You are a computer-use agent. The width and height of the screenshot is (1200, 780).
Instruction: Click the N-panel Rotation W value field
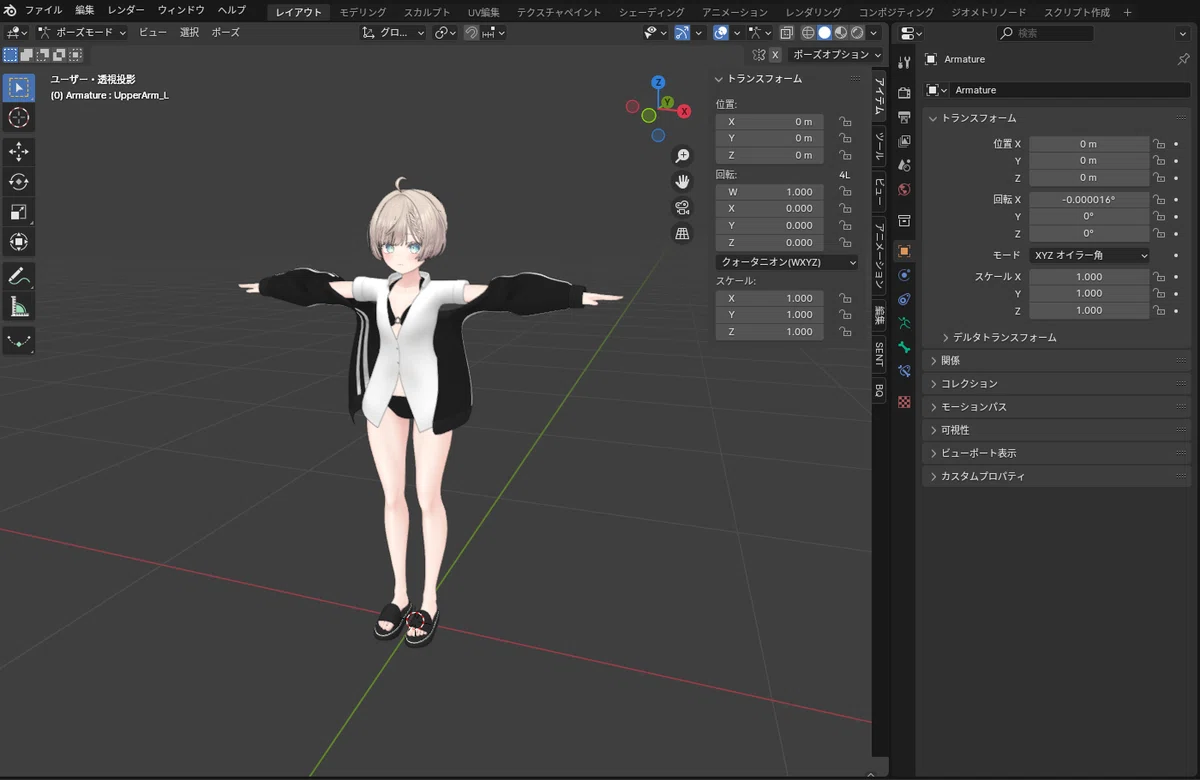click(770, 192)
